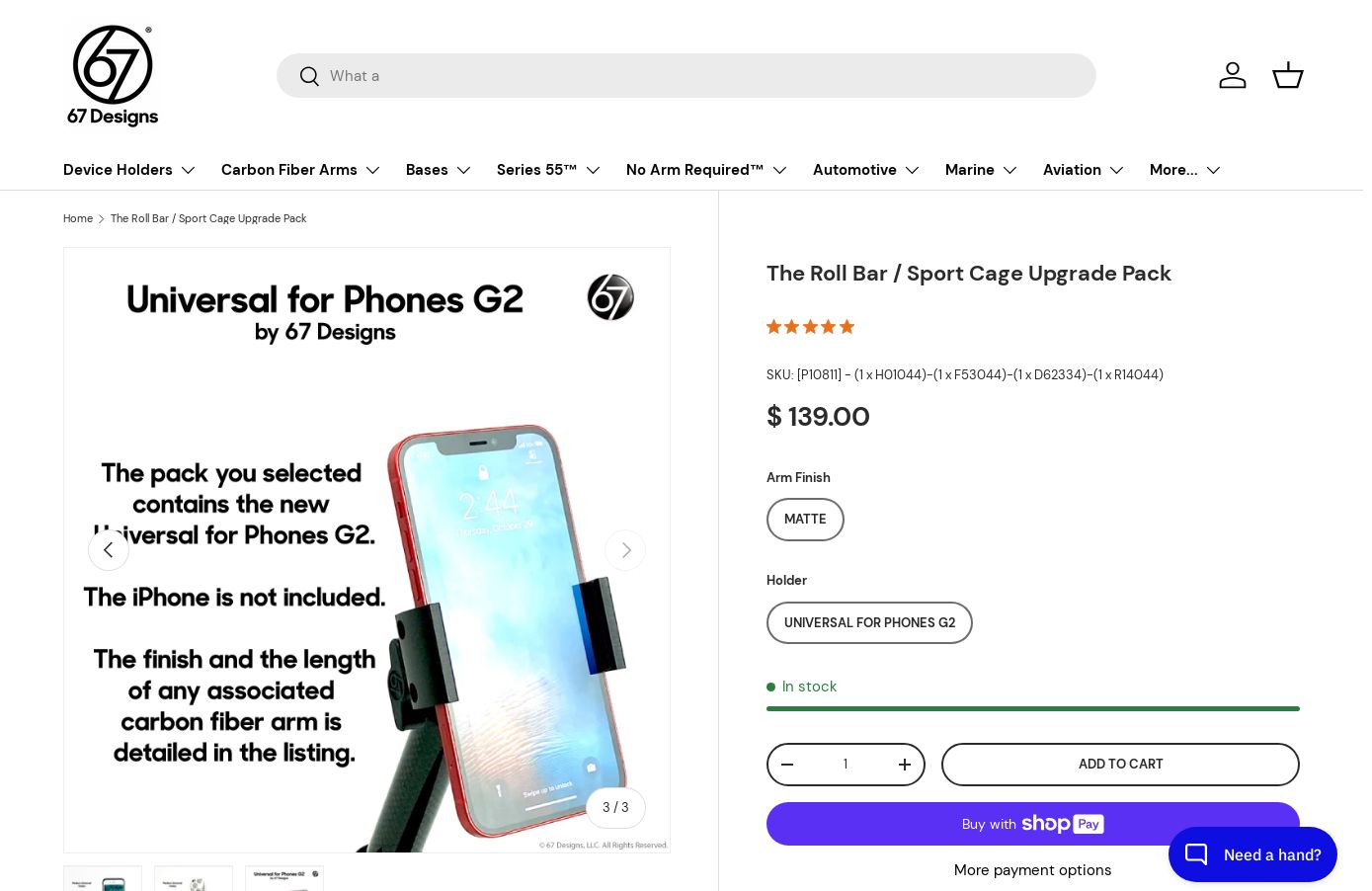Viewport: 1372px width, 891px height.
Task: Click the search magnifier icon
Action: (x=309, y=76)
